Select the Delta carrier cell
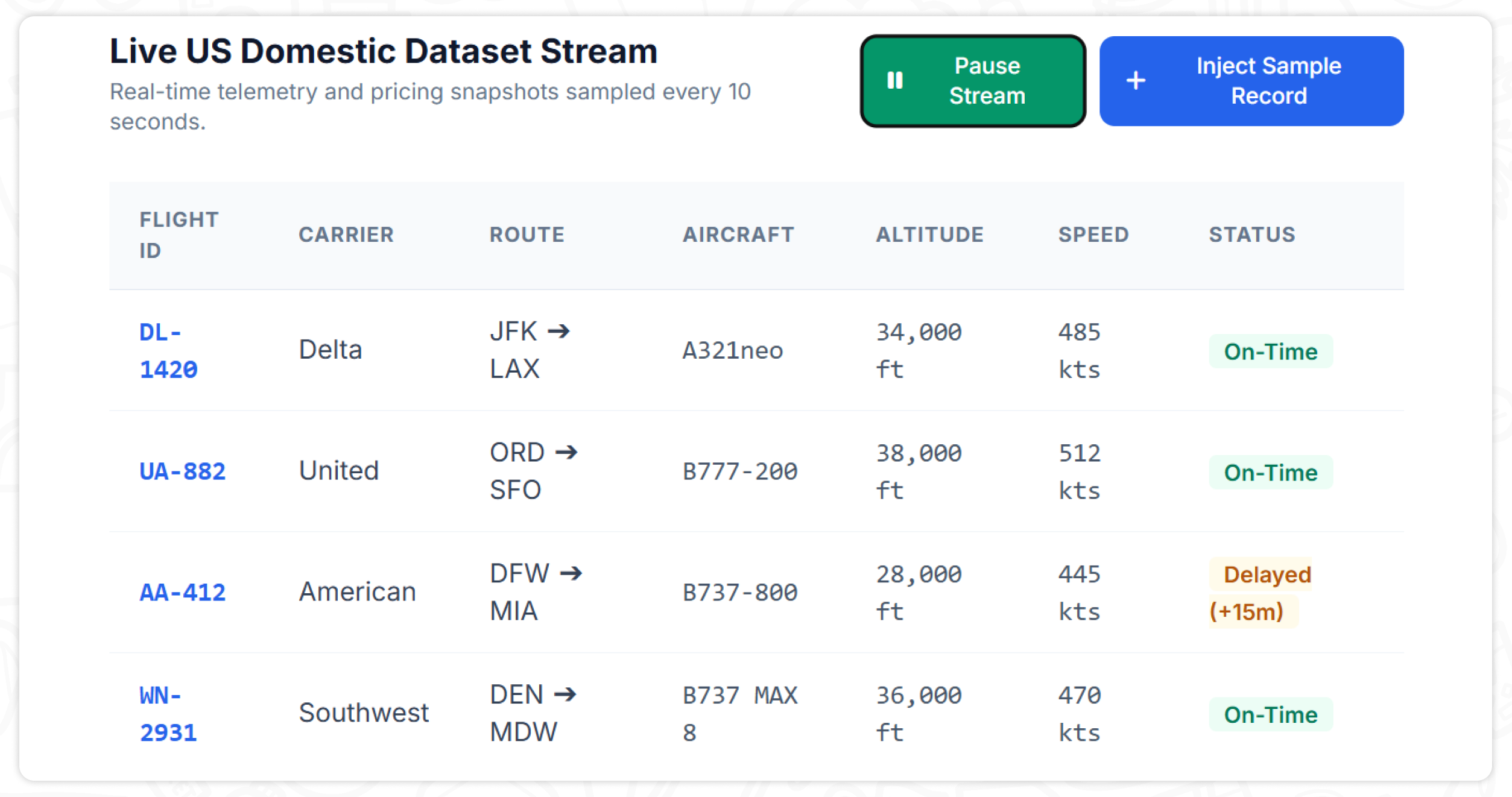 click(x=331, y=350)
